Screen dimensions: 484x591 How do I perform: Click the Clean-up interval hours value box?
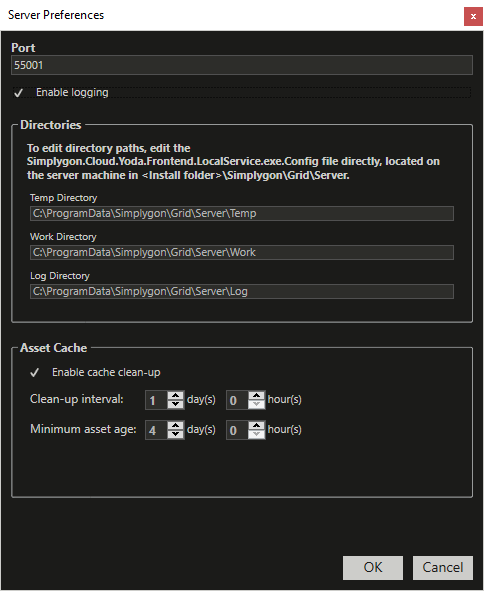click(x=237, y=400)
